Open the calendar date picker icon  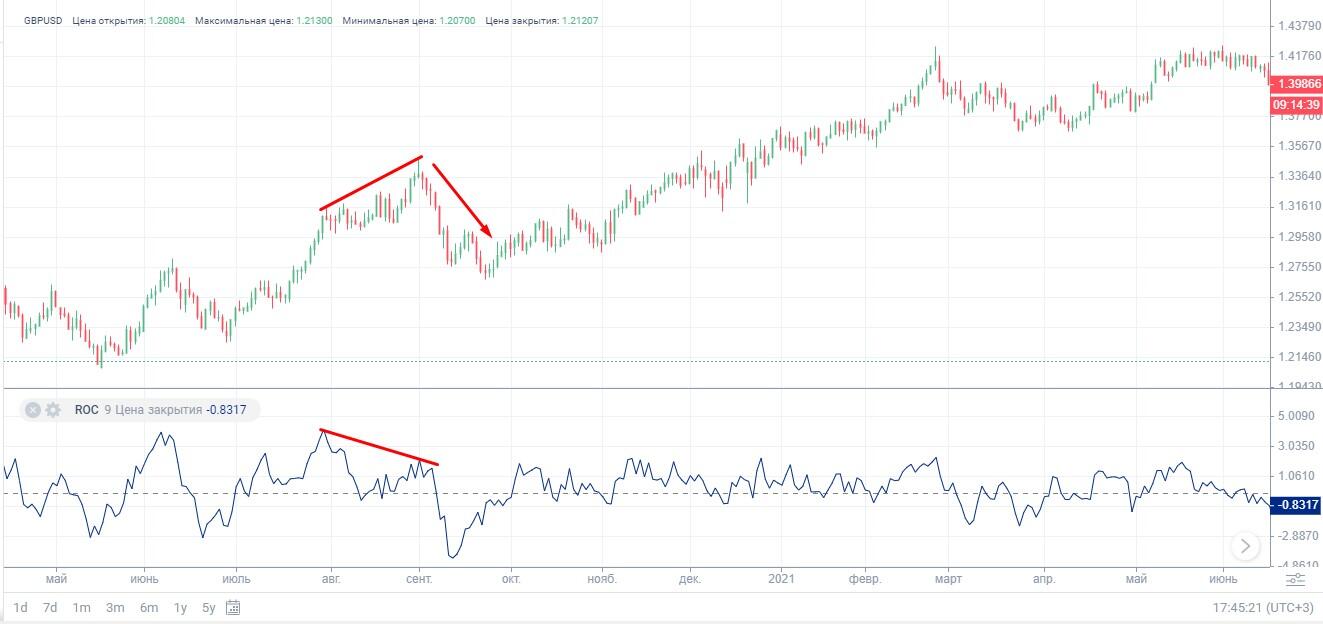[x=233, y=607]
